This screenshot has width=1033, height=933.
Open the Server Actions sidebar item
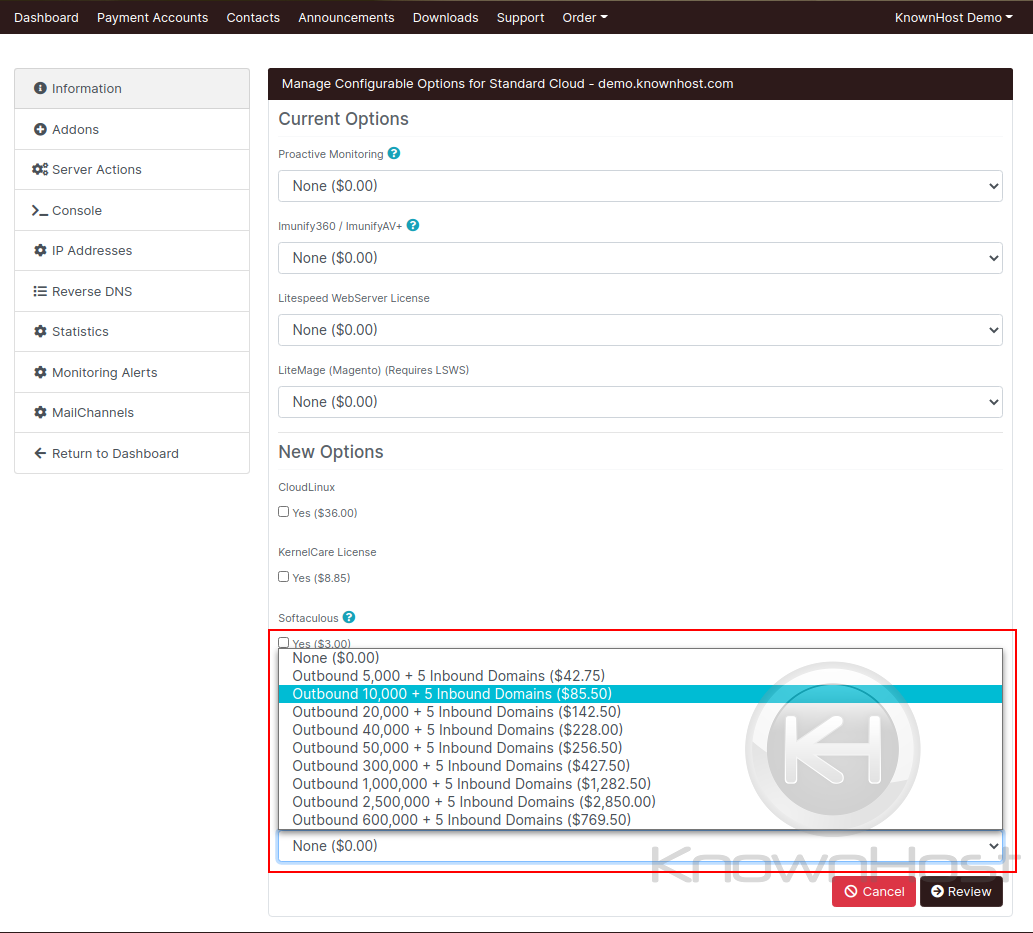(x=132, y=169)
